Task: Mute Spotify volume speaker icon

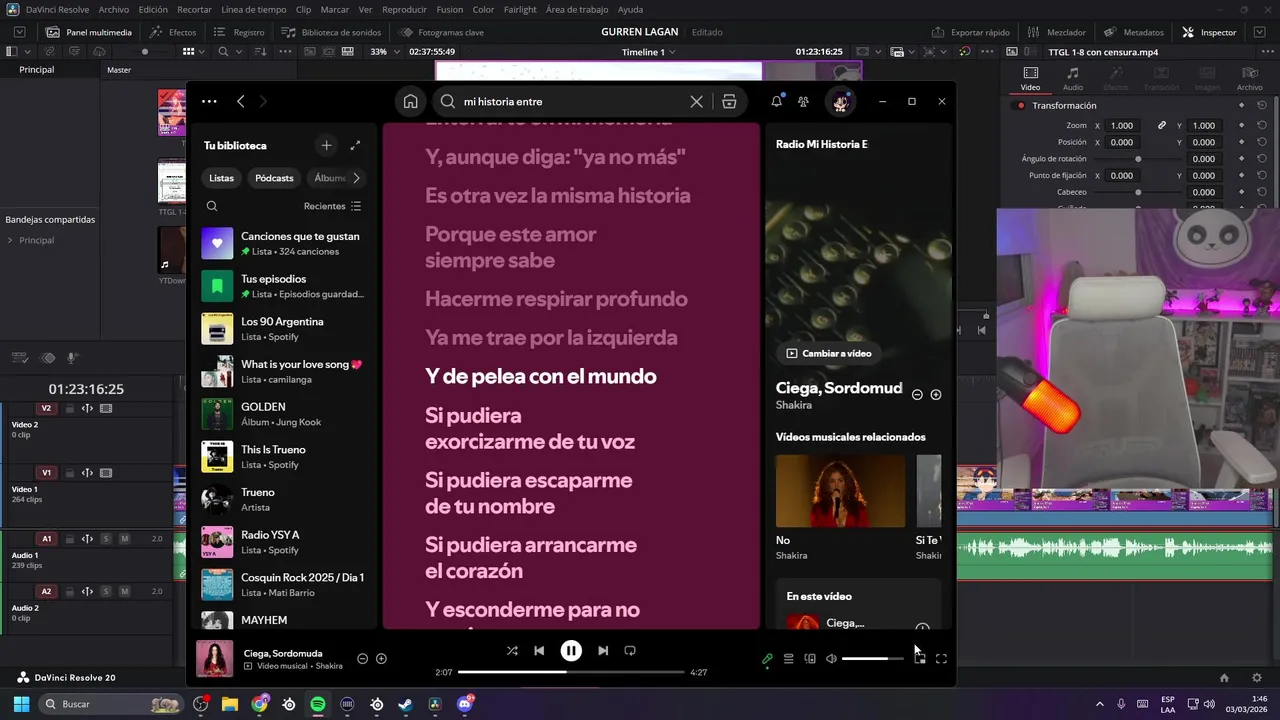Action: (x=831, y=659)
